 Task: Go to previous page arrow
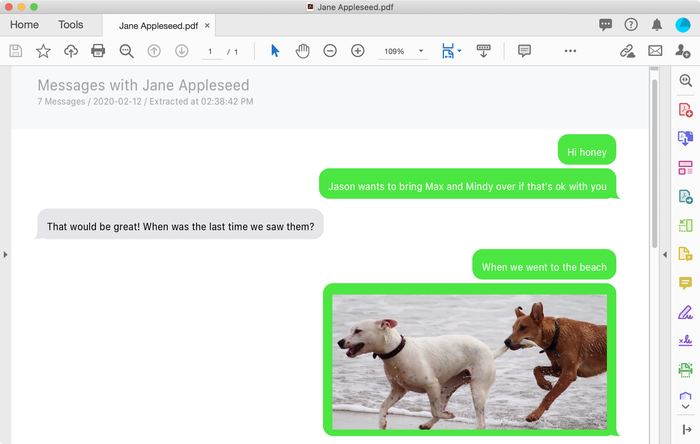[154, 51]
